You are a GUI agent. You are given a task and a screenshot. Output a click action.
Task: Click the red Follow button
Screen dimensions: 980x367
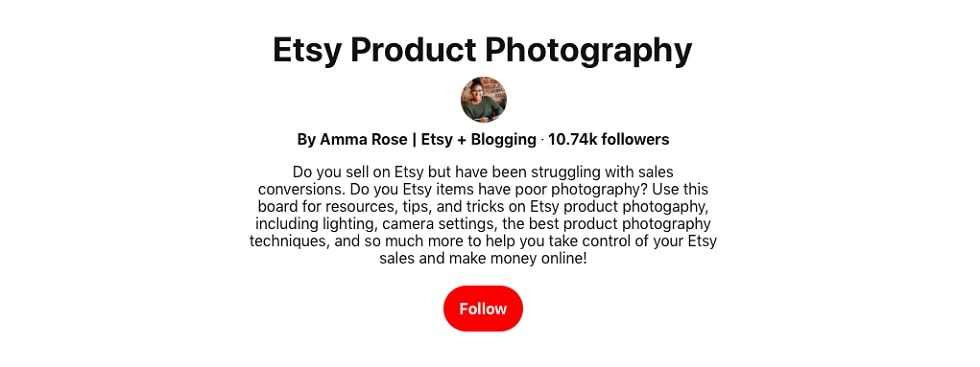point(483,308)
